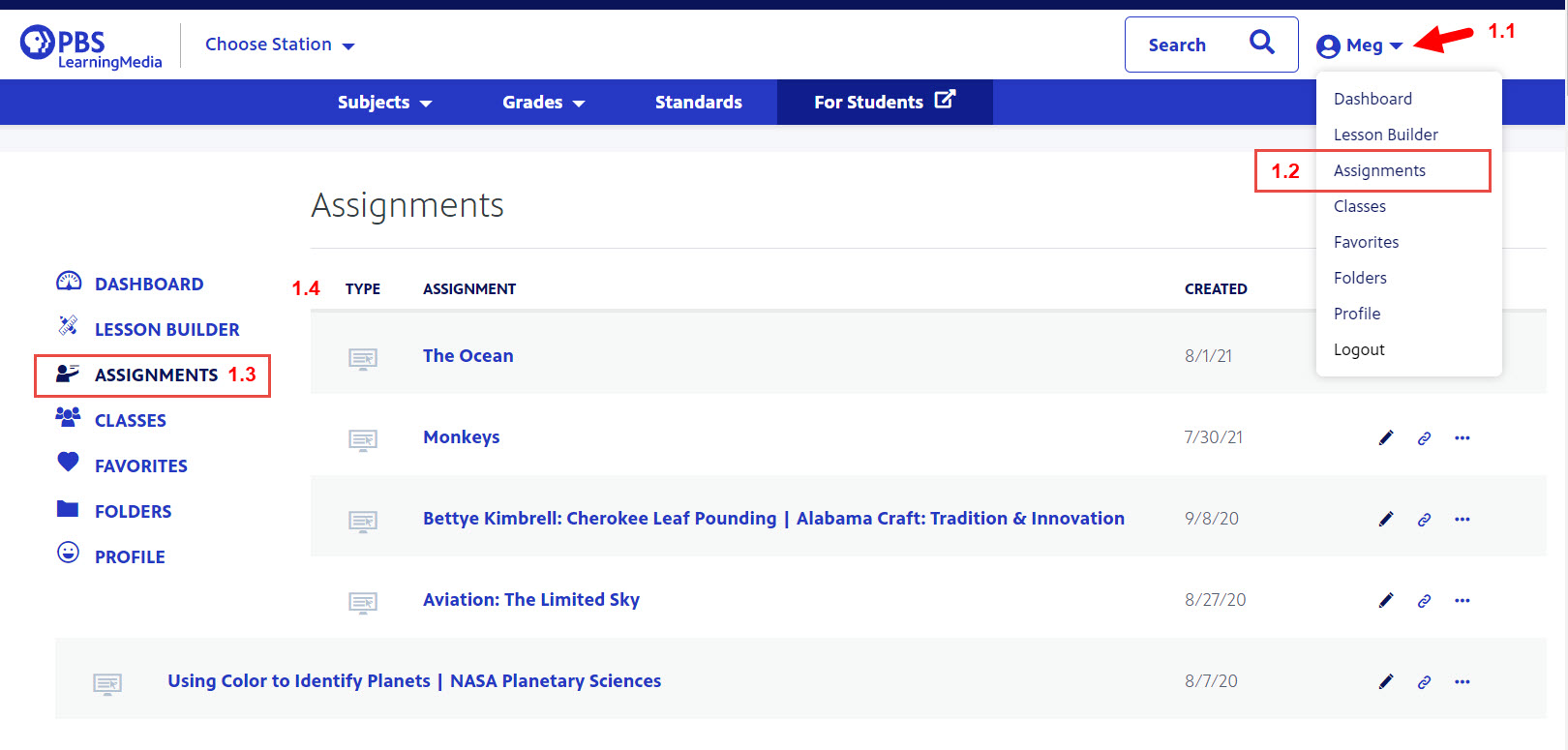The image size is (1568, 750).
Task: Expand the Choose Station dropdown
Action: [280, 45]
